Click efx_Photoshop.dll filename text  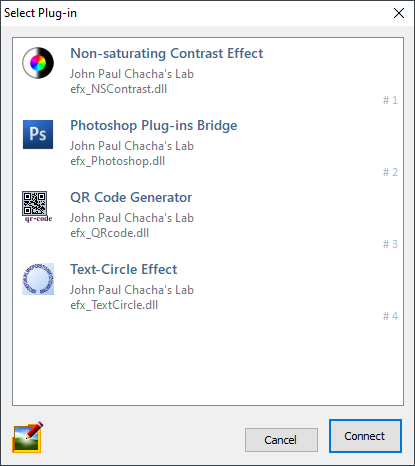(118, 161)
